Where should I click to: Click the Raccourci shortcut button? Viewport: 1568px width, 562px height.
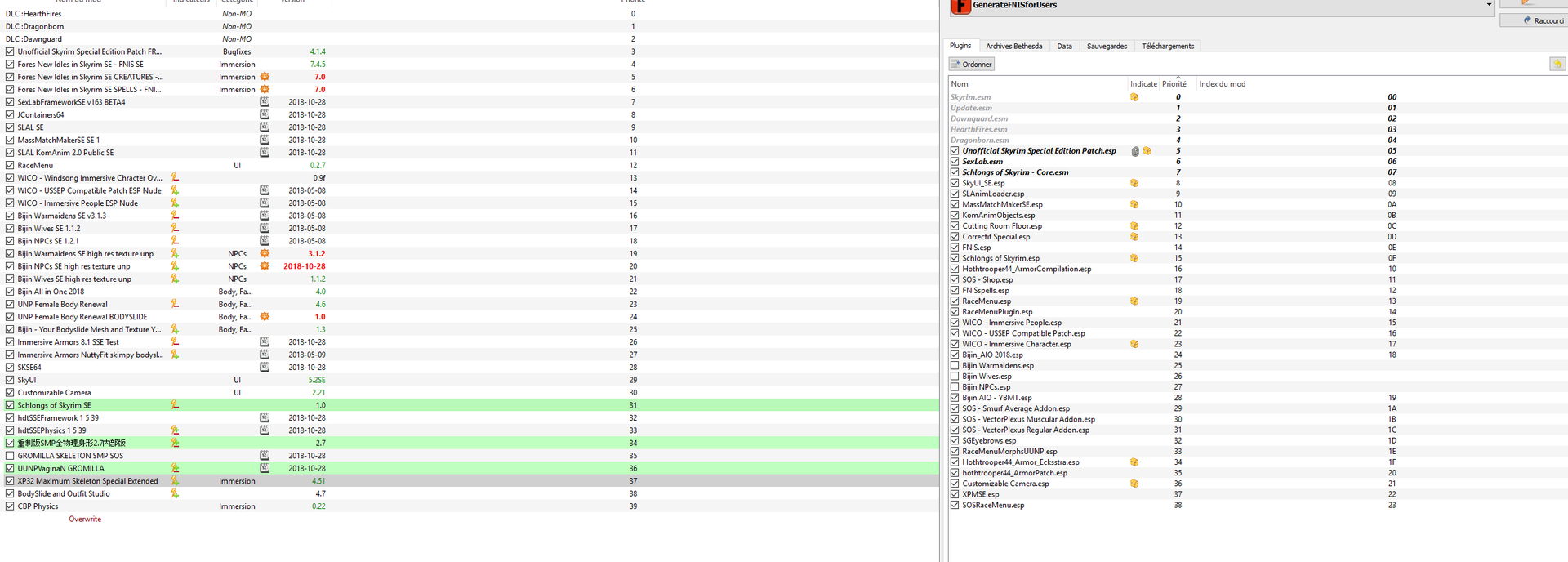pyautogui.click(x=1533, y=20)
